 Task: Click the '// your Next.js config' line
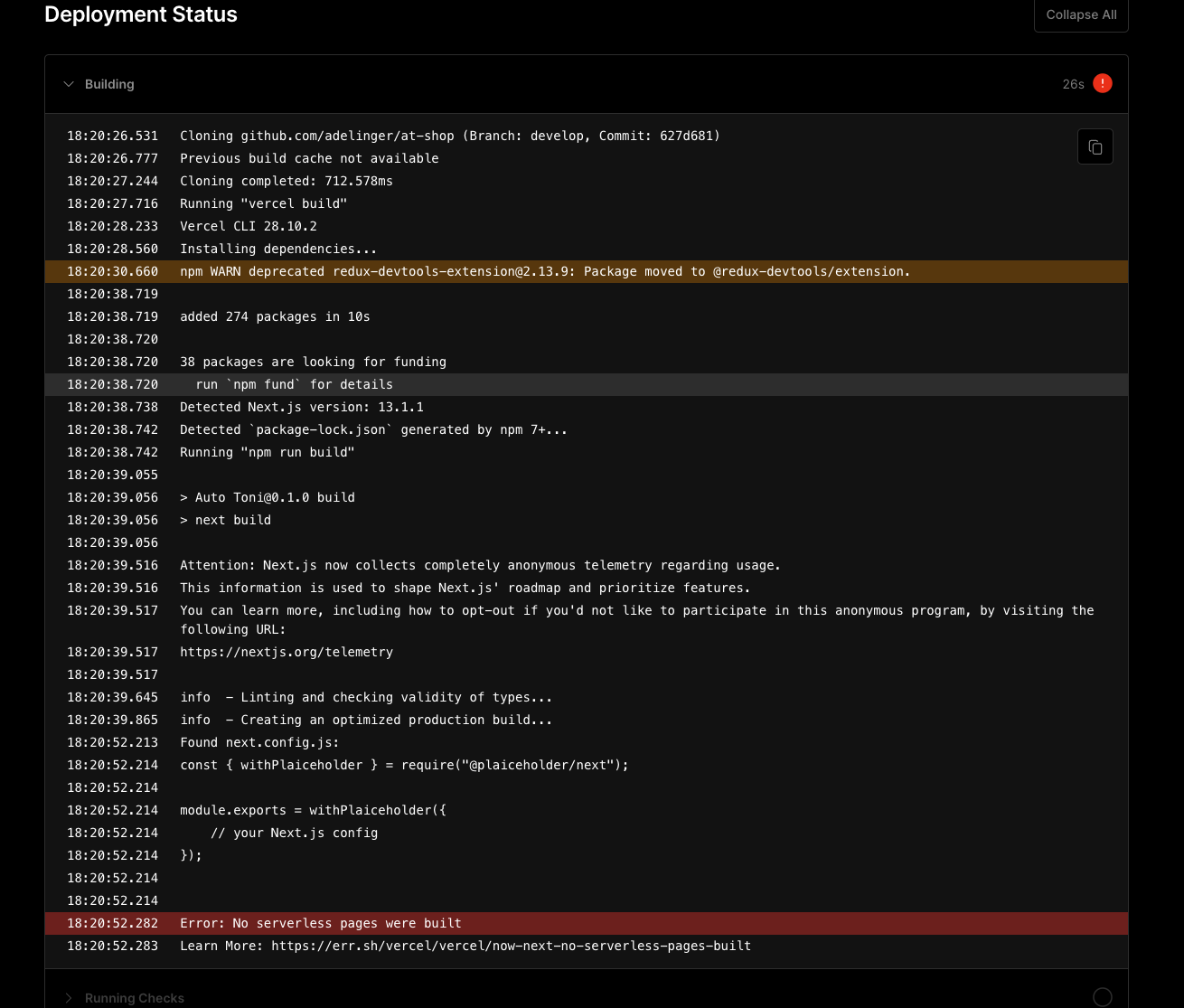pyautogui.click(x=587, y=833)
